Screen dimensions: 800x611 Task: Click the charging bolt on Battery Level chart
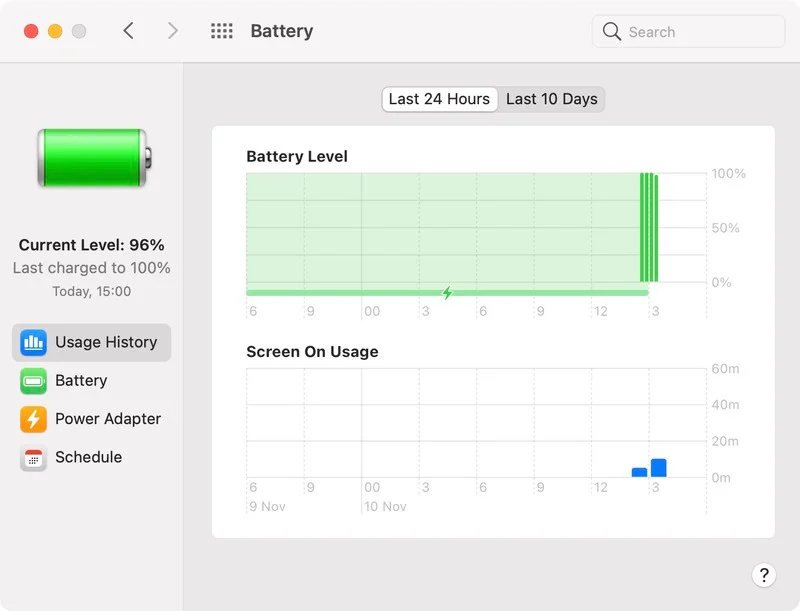pyautogui.click(x=447, y=293)
